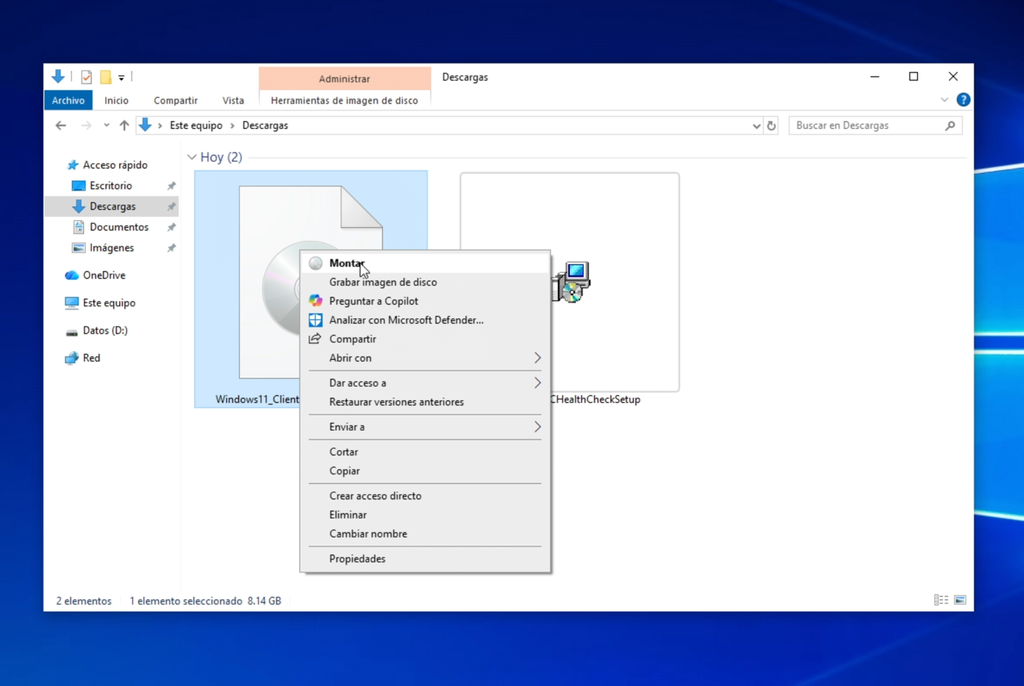
Task: Click the PC Health Check setup icon
Action: pos(572,282)
